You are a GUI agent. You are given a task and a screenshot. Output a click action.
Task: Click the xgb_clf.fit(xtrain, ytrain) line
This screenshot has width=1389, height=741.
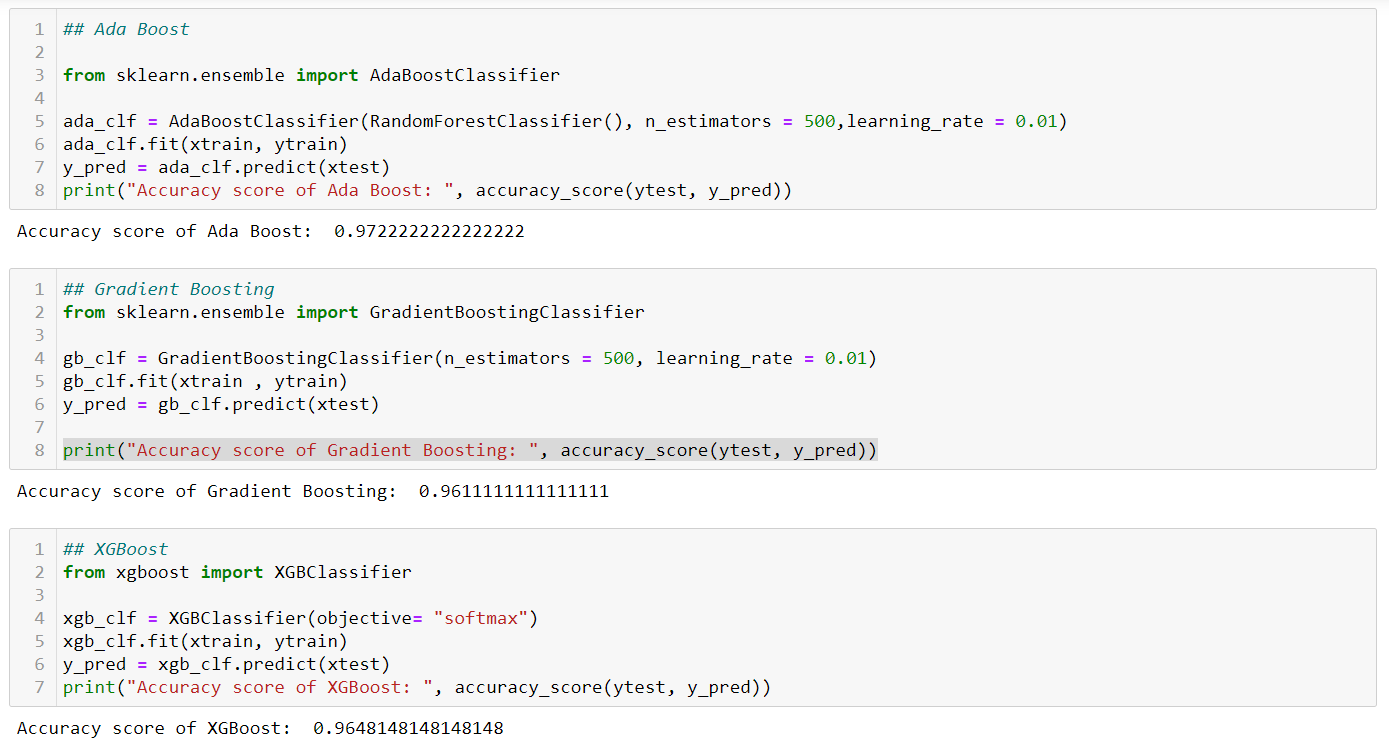coord(205,641)
